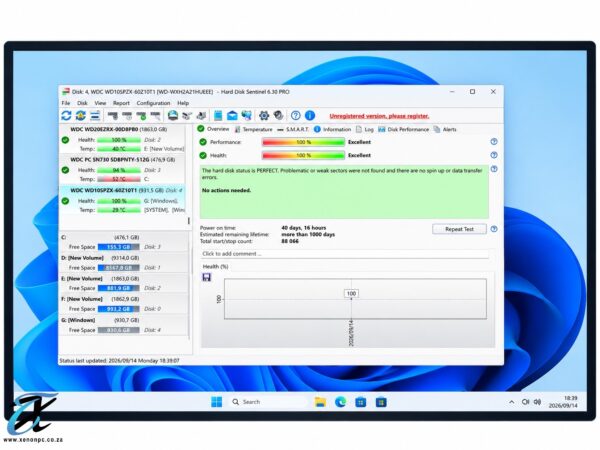Screen dimensions: 600x450
Task: Click the '88 066' start/stop count value
Action: tap(290, 241)
